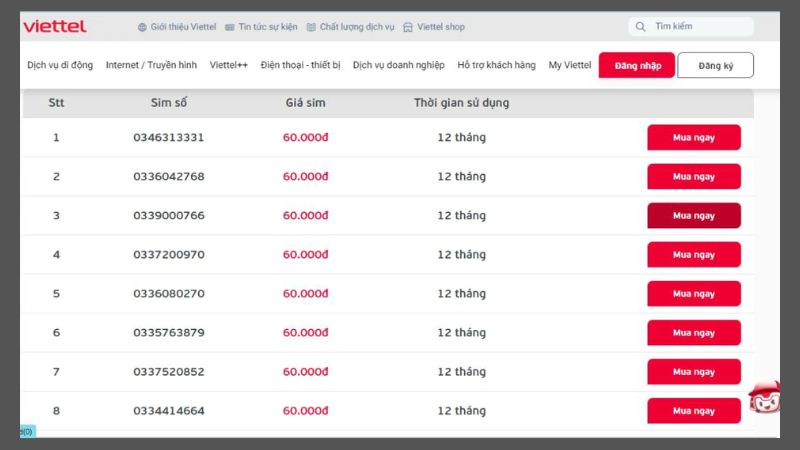Open Viettel++ menu
Screen dimensions: 800x450
[x=229, y=65]
